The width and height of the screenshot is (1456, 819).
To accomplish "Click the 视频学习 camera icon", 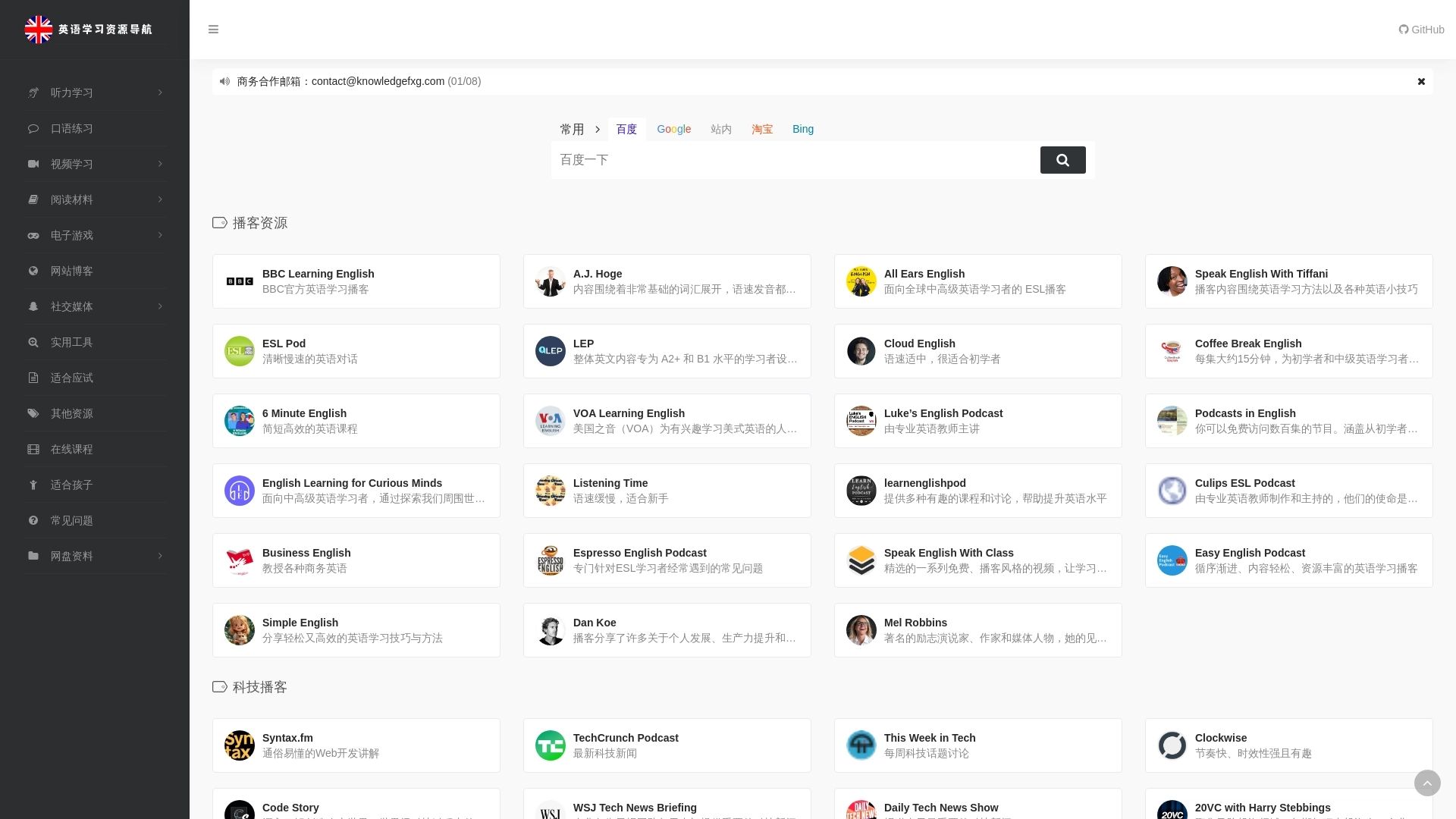I will pyautogui.click(x=33, y=164).
